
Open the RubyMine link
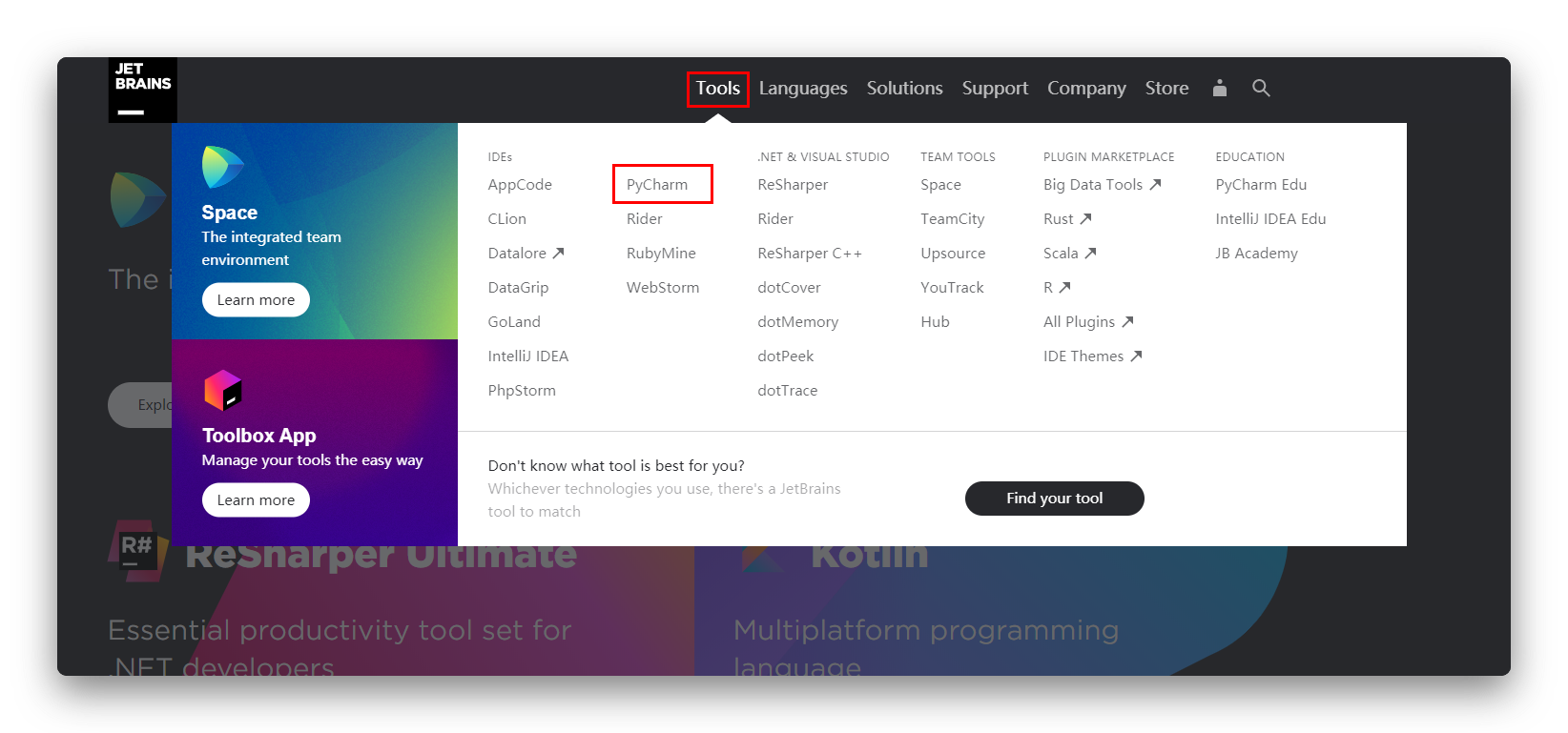[x=661, y=253]
